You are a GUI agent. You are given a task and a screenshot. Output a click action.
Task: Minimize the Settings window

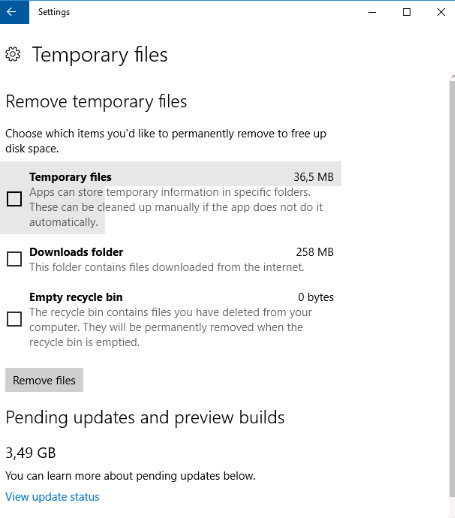point(372,12)
